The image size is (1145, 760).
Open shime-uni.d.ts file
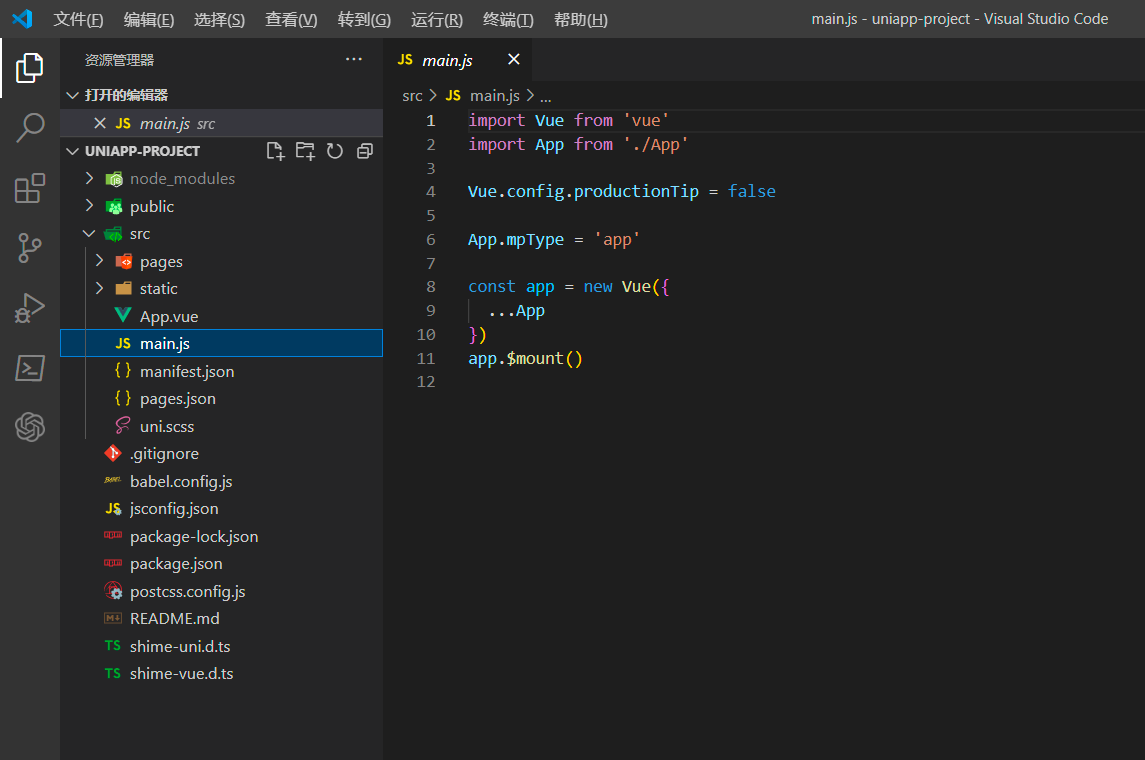point(221,646)
